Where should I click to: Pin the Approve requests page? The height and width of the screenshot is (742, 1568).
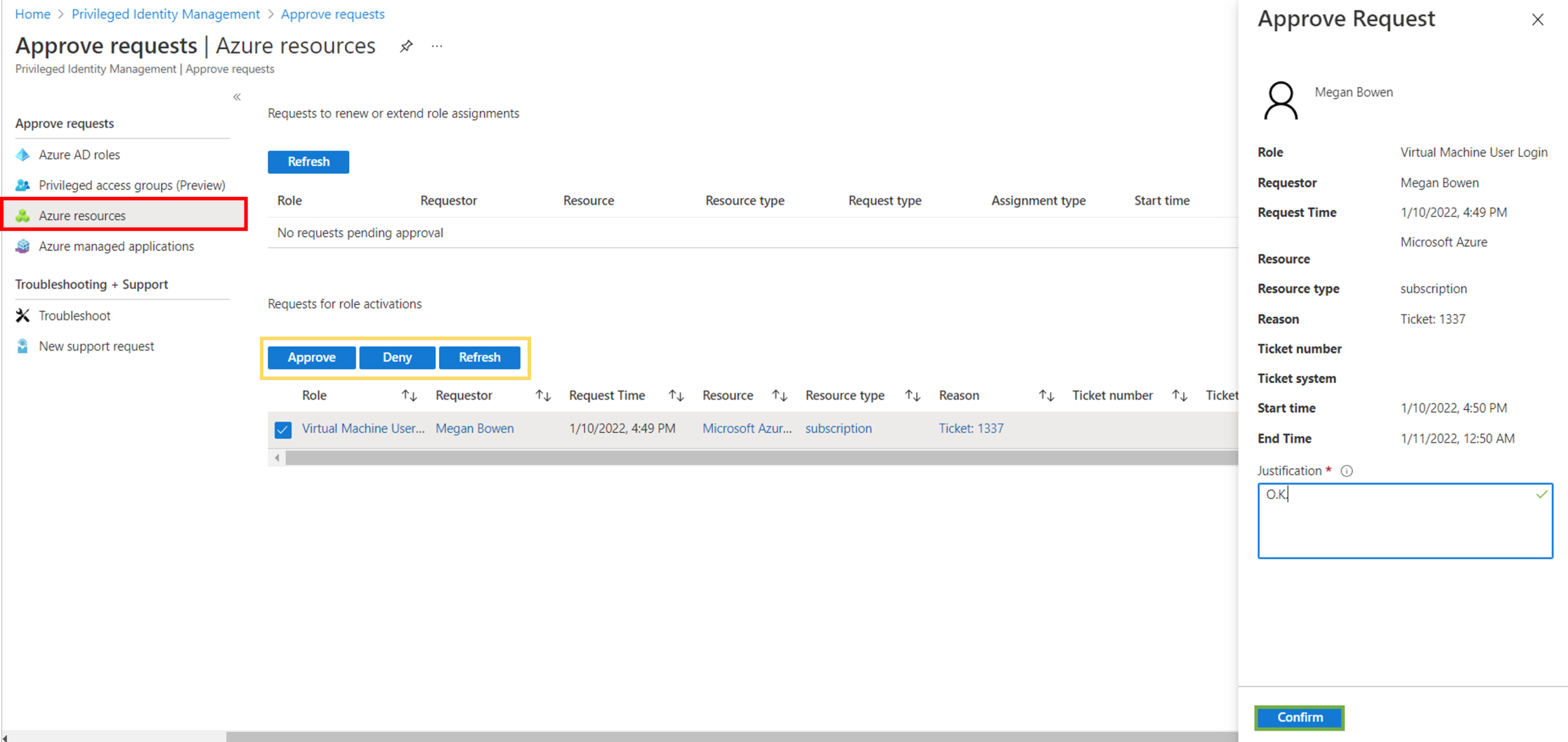pyautogui.click(x=406, y=46)
